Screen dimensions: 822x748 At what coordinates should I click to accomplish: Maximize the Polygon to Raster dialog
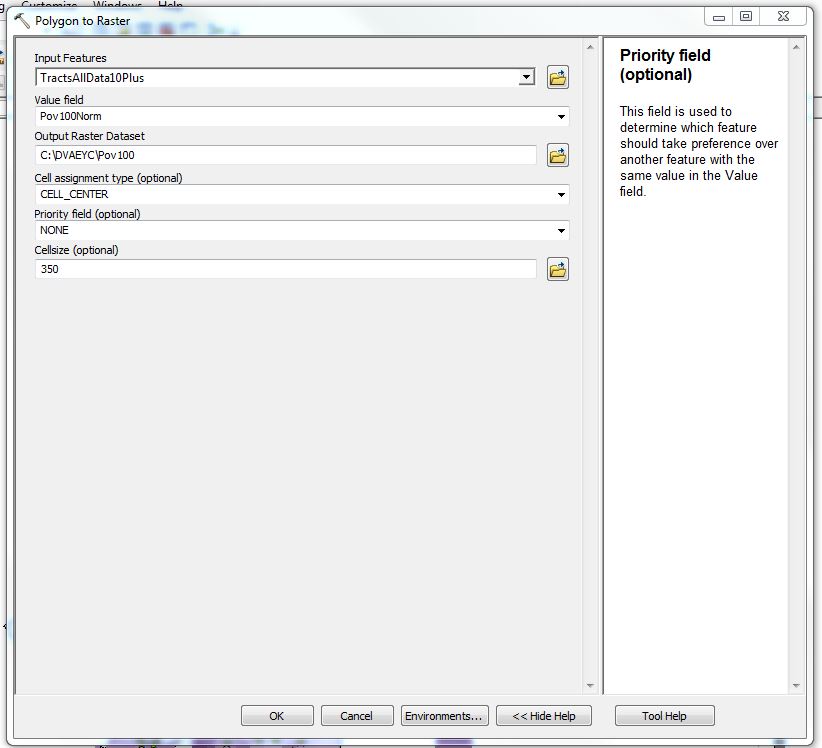(x=746, y=17)
